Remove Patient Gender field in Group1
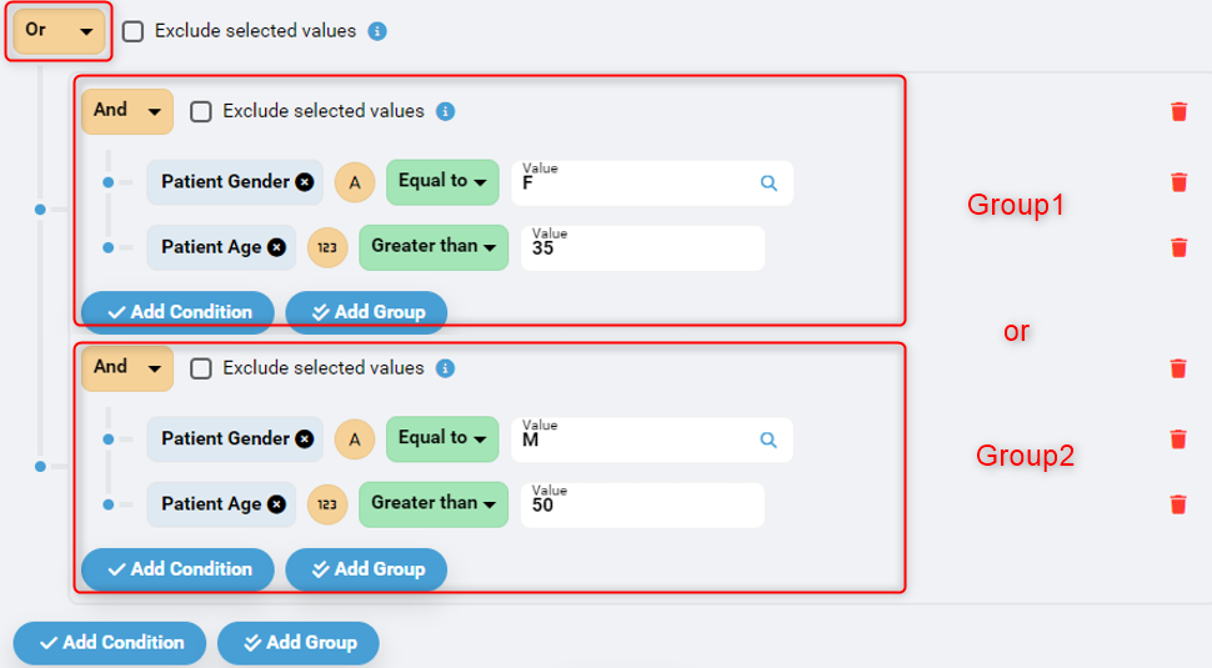 pos(305,182)
